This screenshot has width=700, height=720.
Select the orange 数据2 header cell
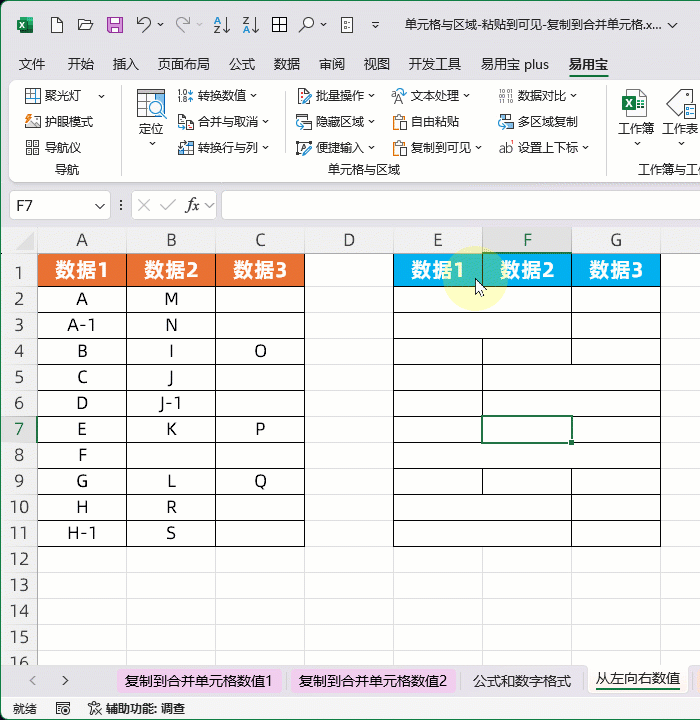[x=171, y=269]
